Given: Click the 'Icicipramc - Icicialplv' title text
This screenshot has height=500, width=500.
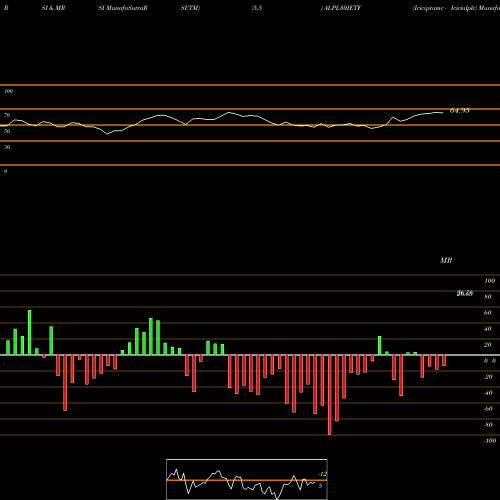Looking at the screenshot, I should [445, 8].
